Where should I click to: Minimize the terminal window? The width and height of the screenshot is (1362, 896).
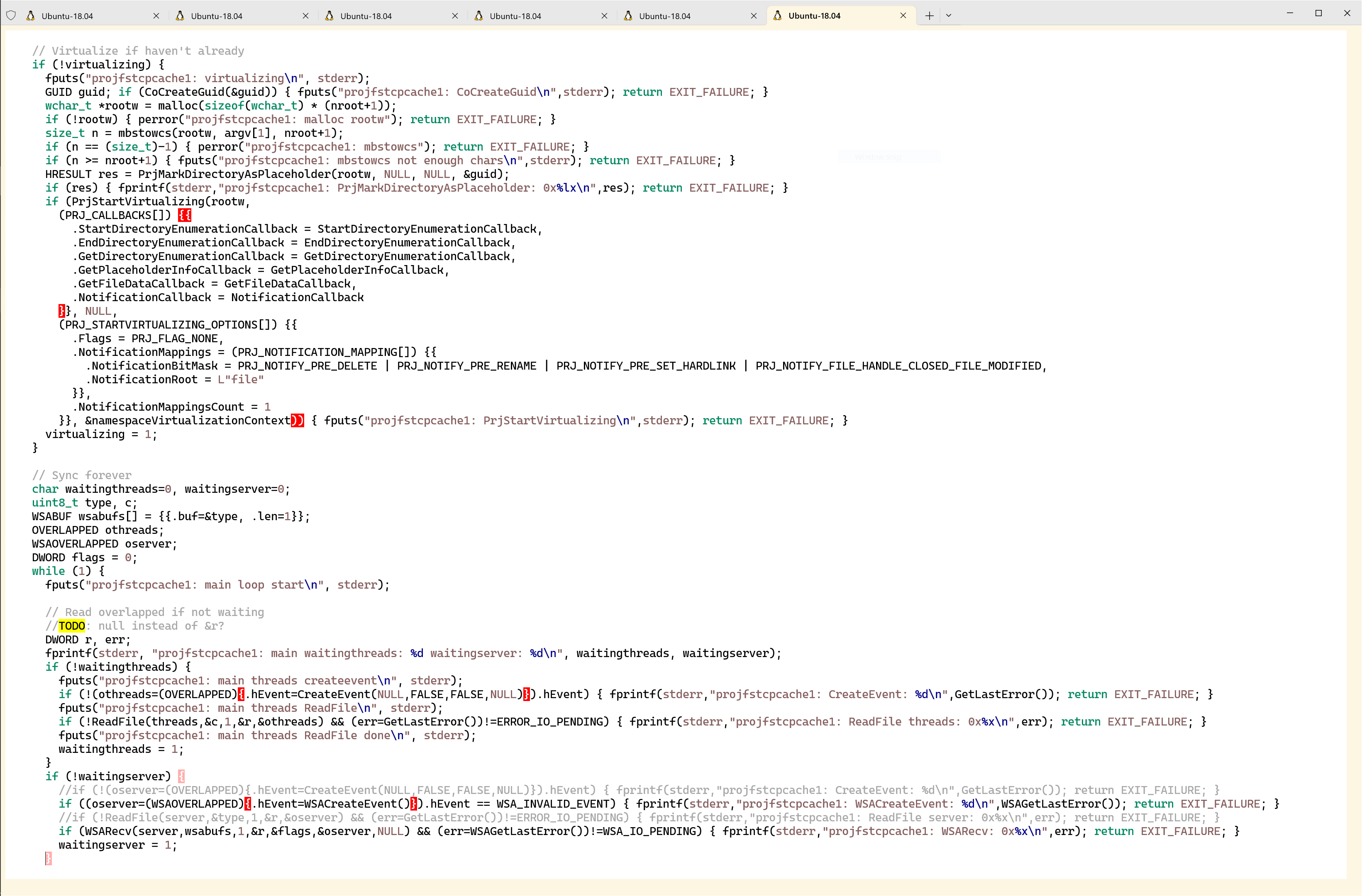pos(1290,13)
